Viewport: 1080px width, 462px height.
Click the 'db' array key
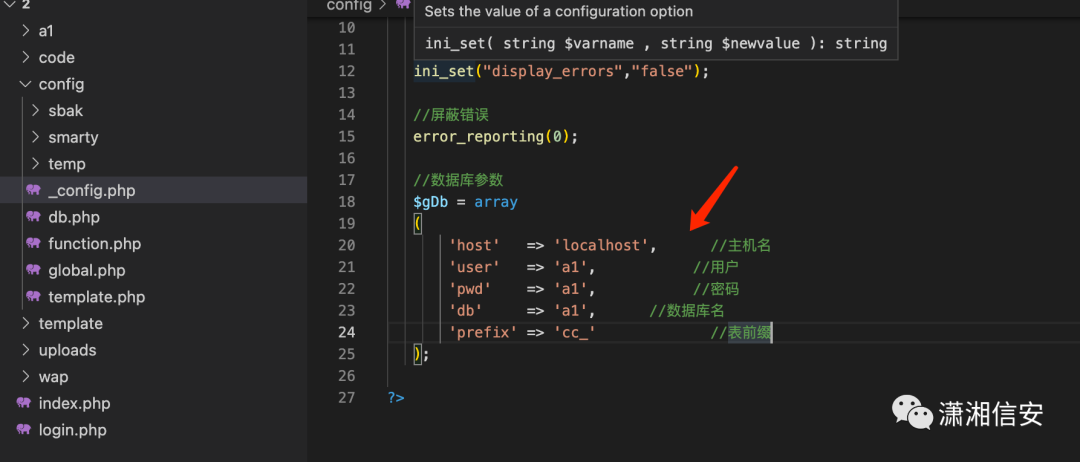click(466, 311)
